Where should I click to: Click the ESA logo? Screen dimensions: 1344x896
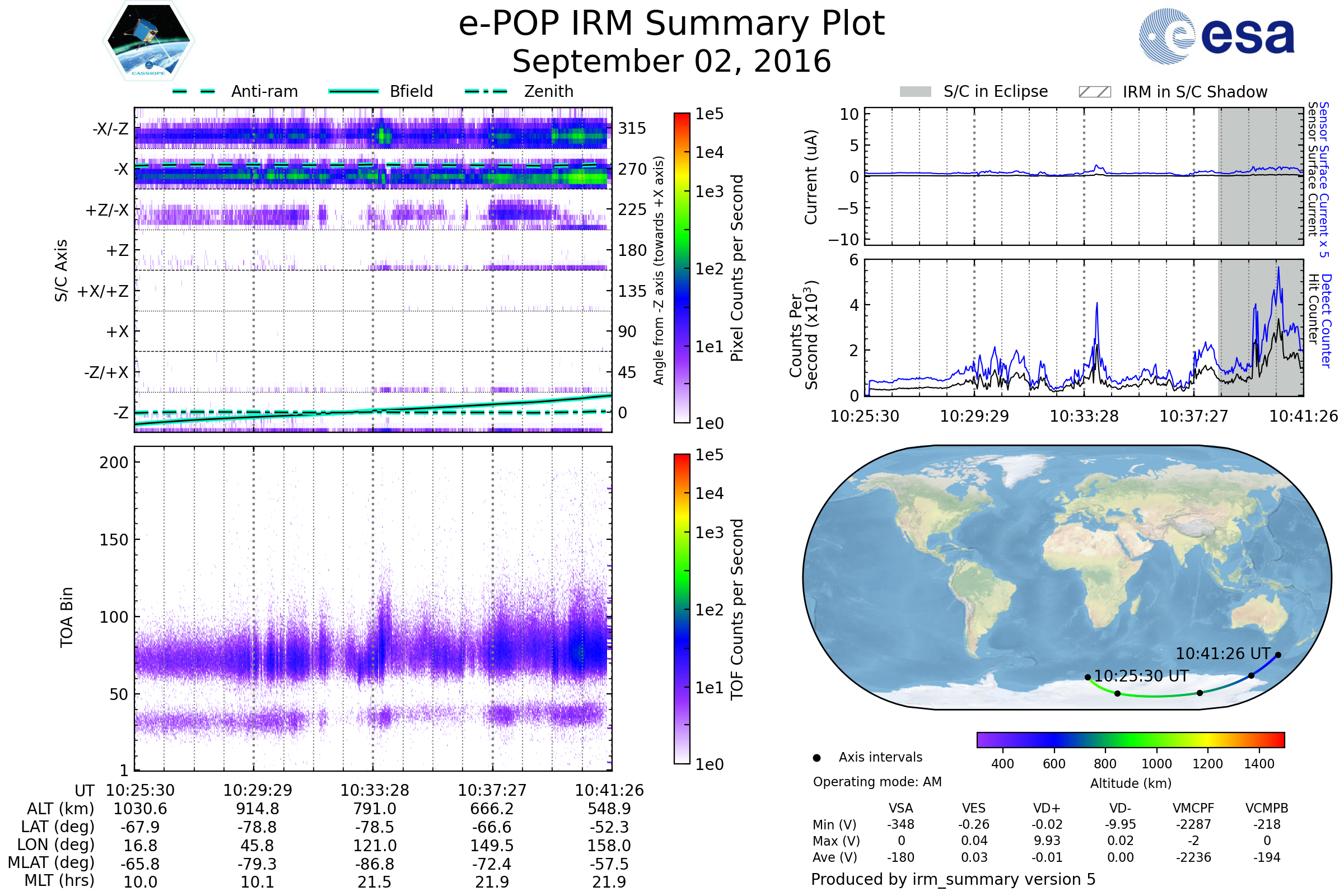pos(1216,36)
